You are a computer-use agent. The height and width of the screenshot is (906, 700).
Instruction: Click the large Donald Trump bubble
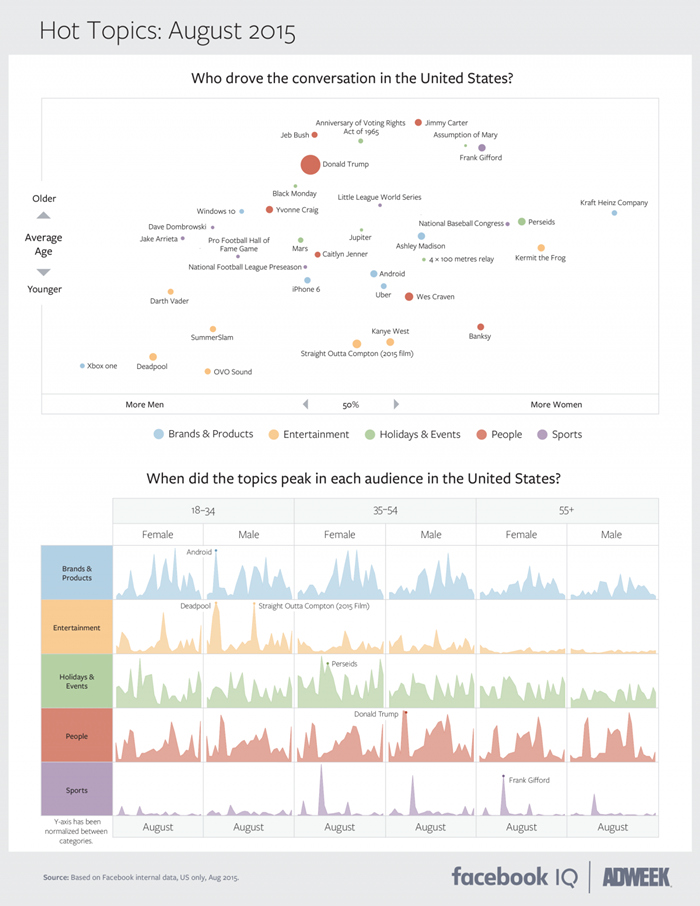click(310, 165)
